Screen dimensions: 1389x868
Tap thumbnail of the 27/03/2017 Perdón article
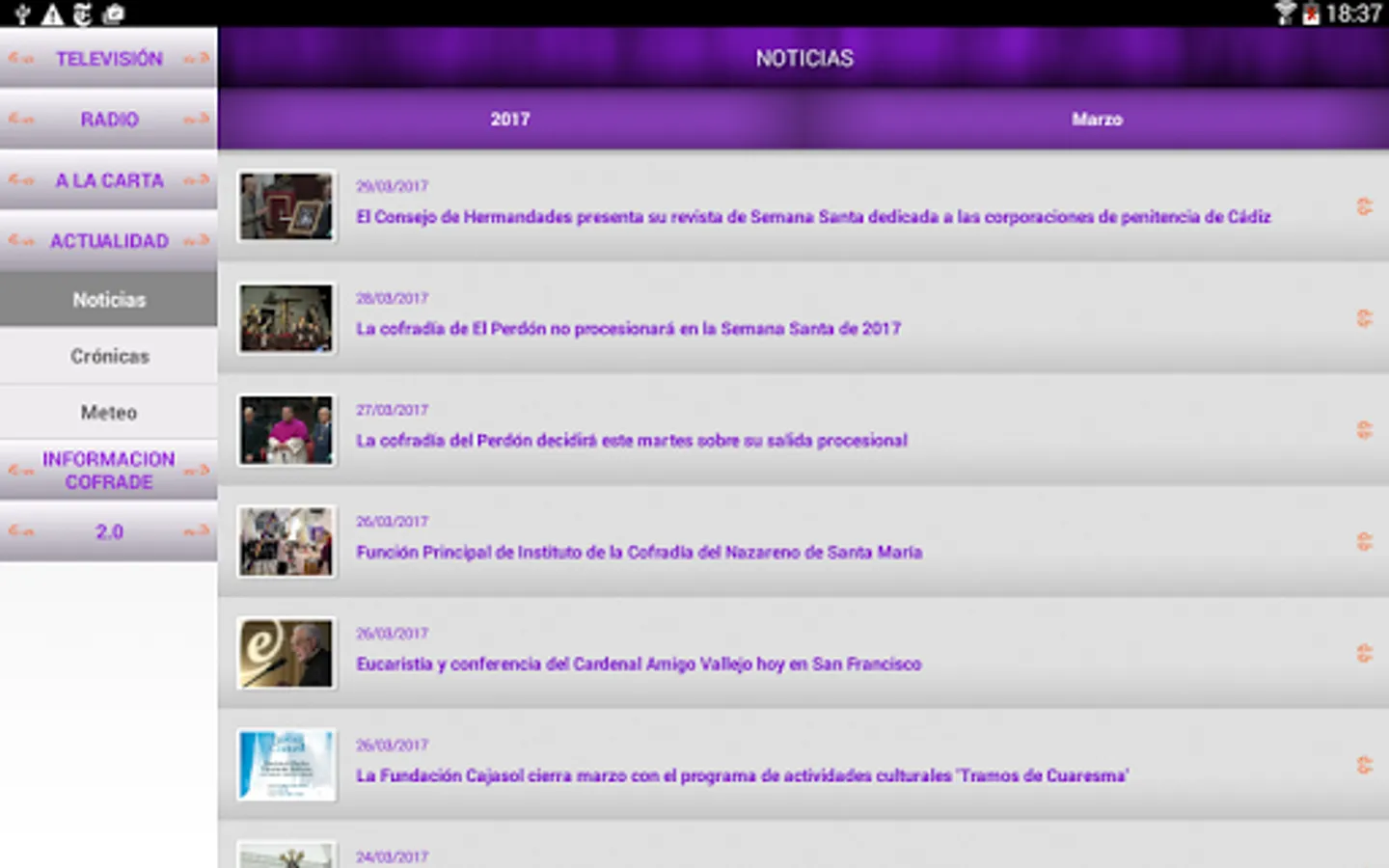tap(286, 430)
